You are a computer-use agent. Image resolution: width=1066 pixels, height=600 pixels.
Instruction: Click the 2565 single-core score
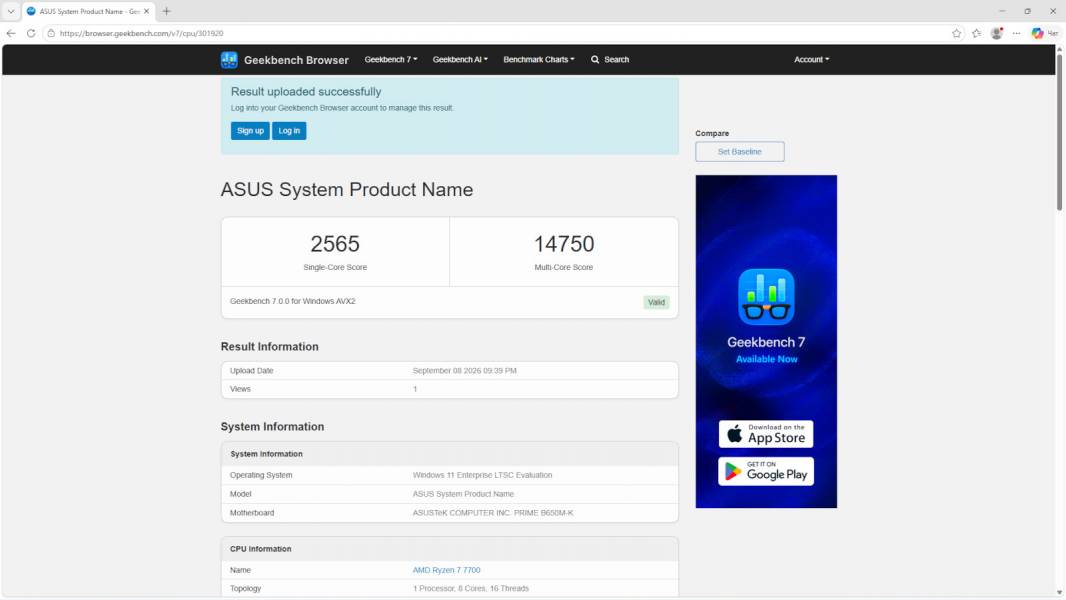tap(335, 244)
